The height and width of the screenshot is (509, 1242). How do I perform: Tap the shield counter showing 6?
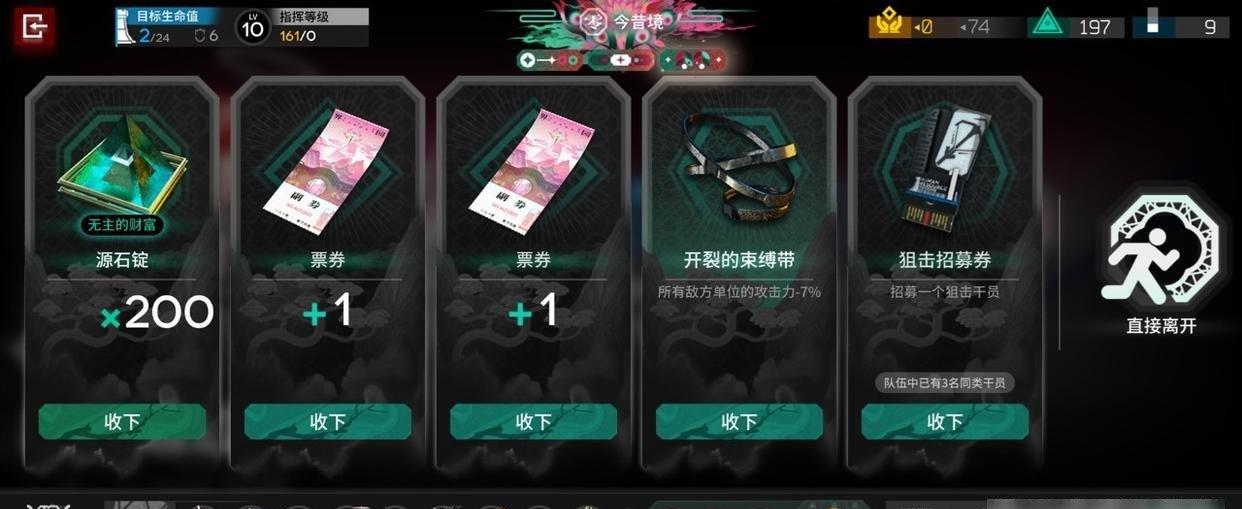[206, 37]
